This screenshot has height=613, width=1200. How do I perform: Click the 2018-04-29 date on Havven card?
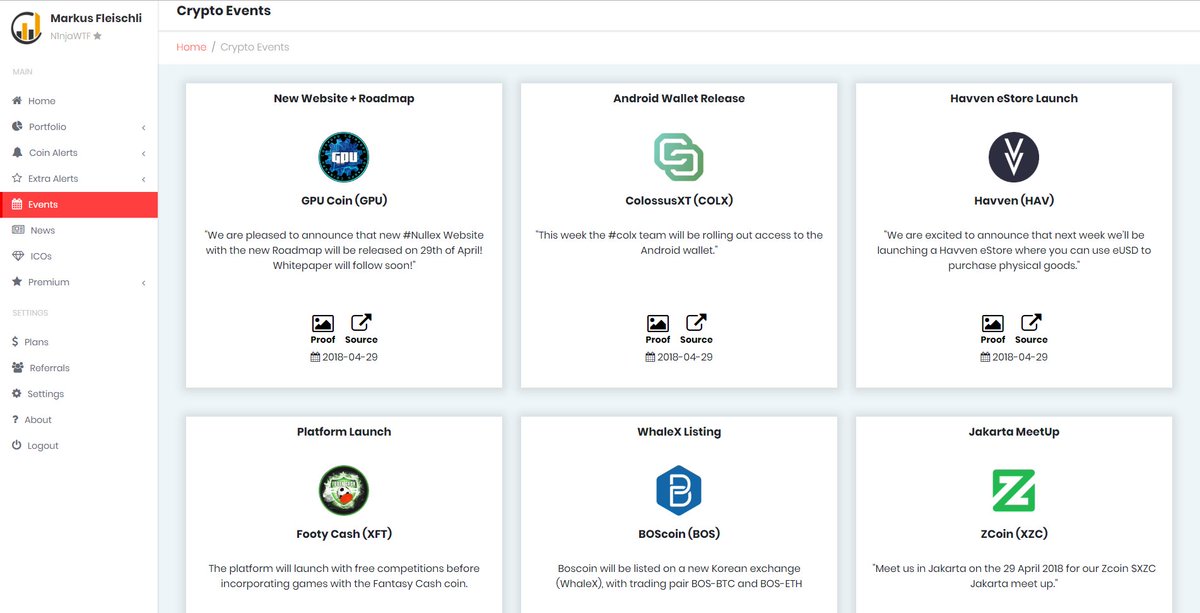tap(1020, 357)
